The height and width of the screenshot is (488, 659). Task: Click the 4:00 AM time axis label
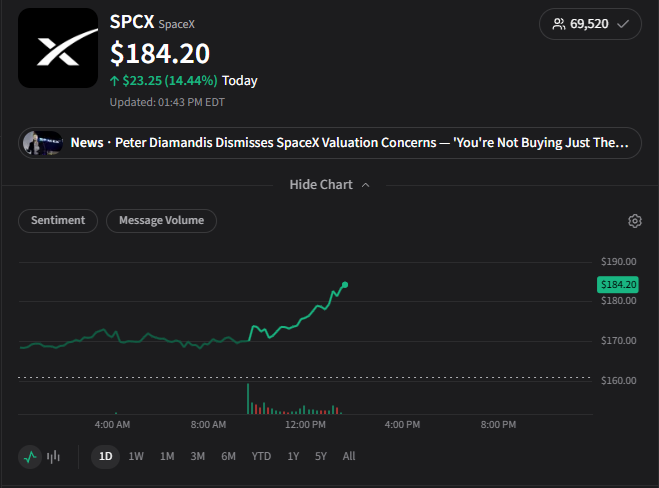click(112, 425)
